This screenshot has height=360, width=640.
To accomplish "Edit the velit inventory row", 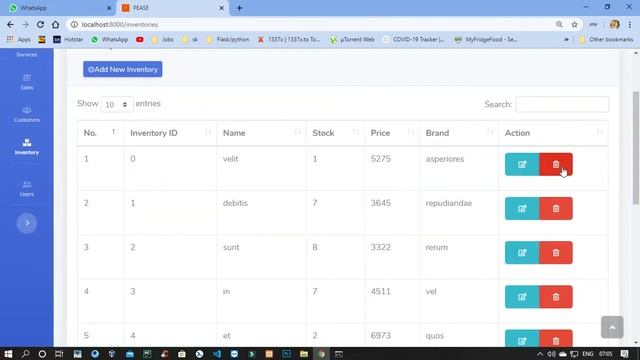I will click(522, 164).
